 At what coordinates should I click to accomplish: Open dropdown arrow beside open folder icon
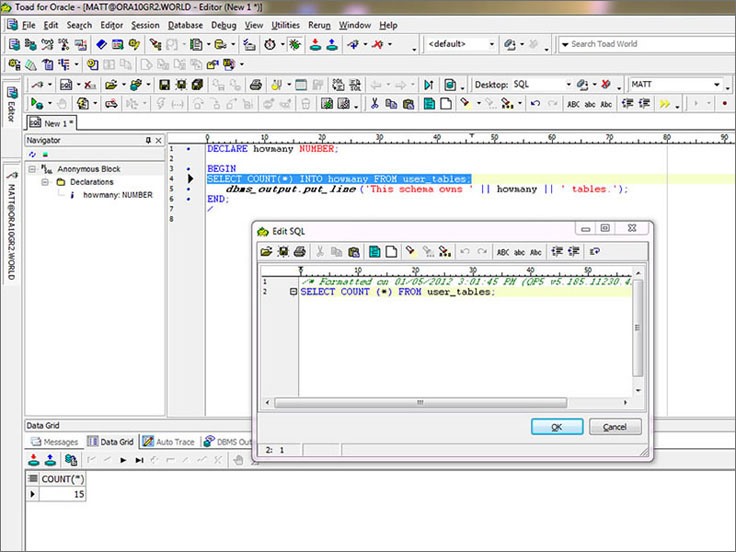[x=123, y=85]
